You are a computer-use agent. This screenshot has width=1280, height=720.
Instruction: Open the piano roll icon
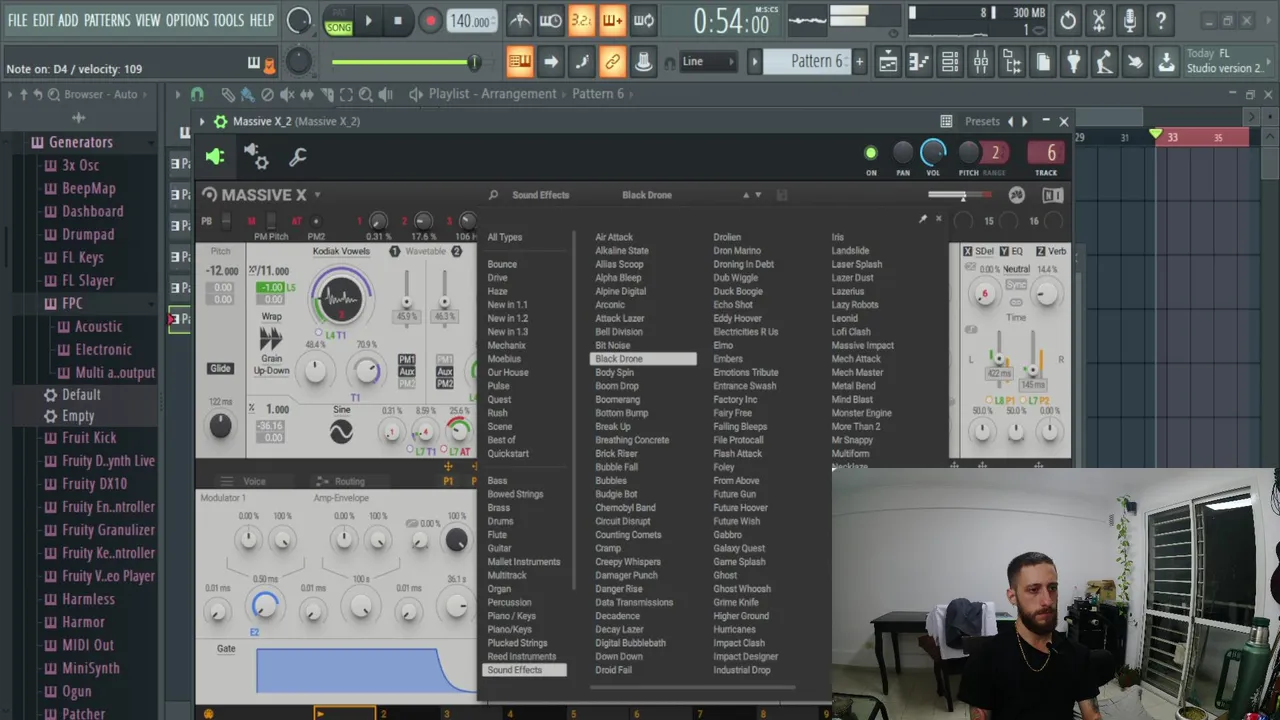coord(919,62)
